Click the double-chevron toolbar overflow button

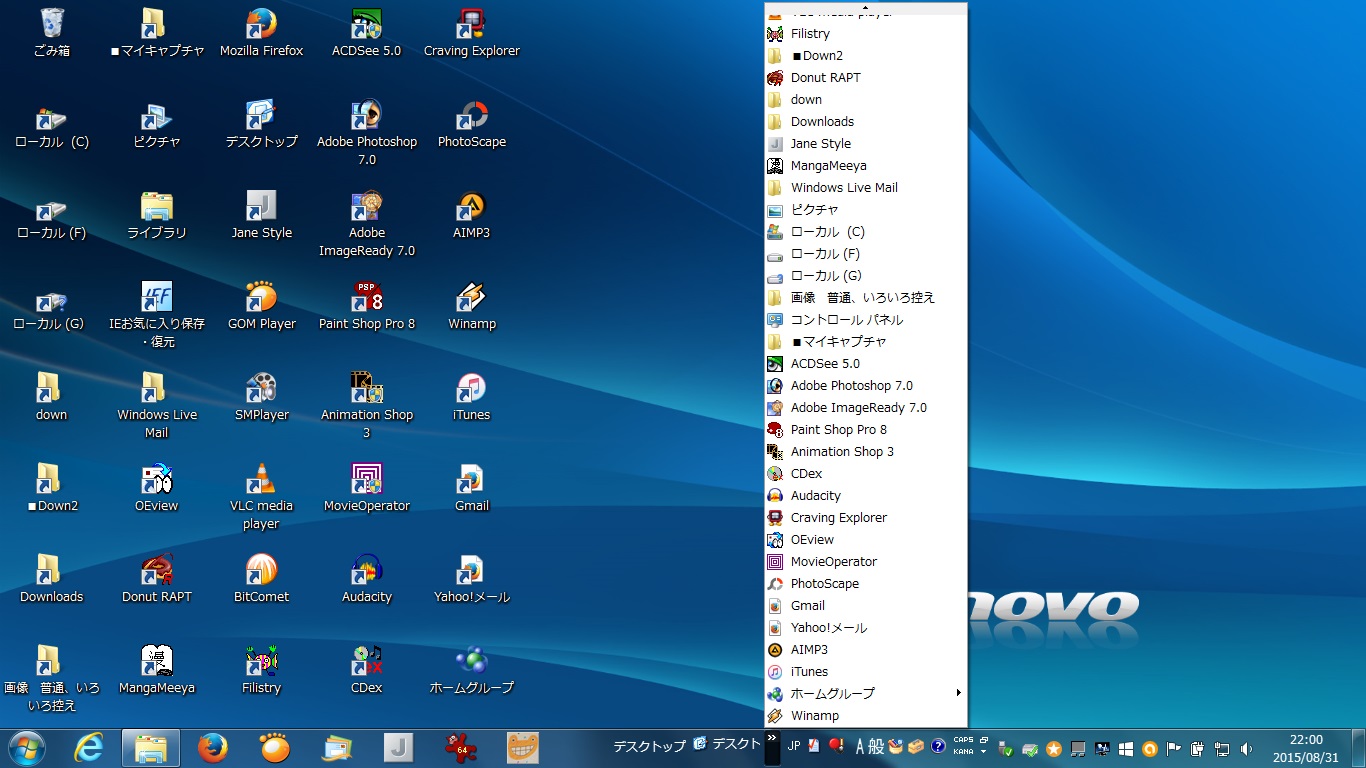point(771,738)
